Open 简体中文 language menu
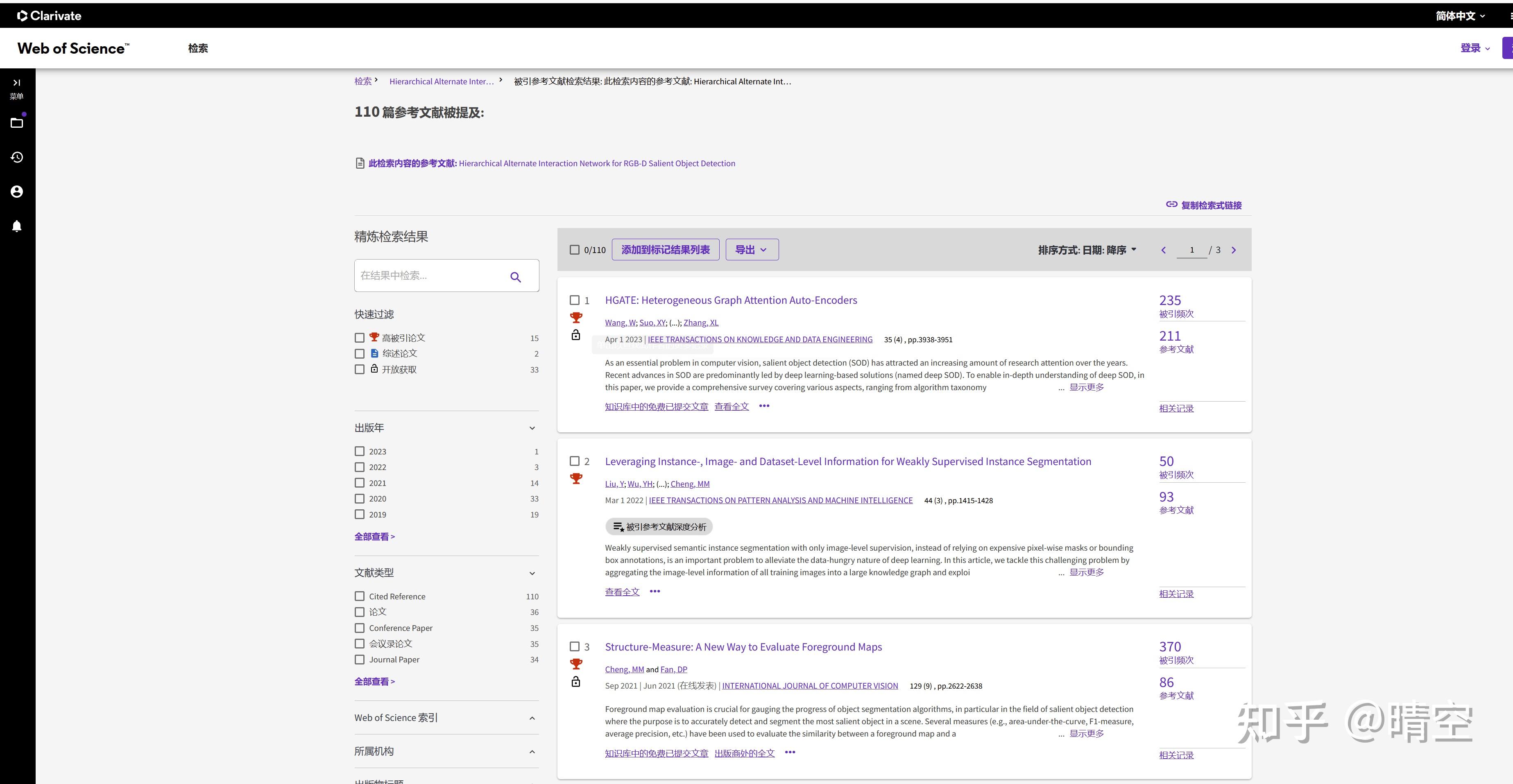 [x=1460, y=16]
